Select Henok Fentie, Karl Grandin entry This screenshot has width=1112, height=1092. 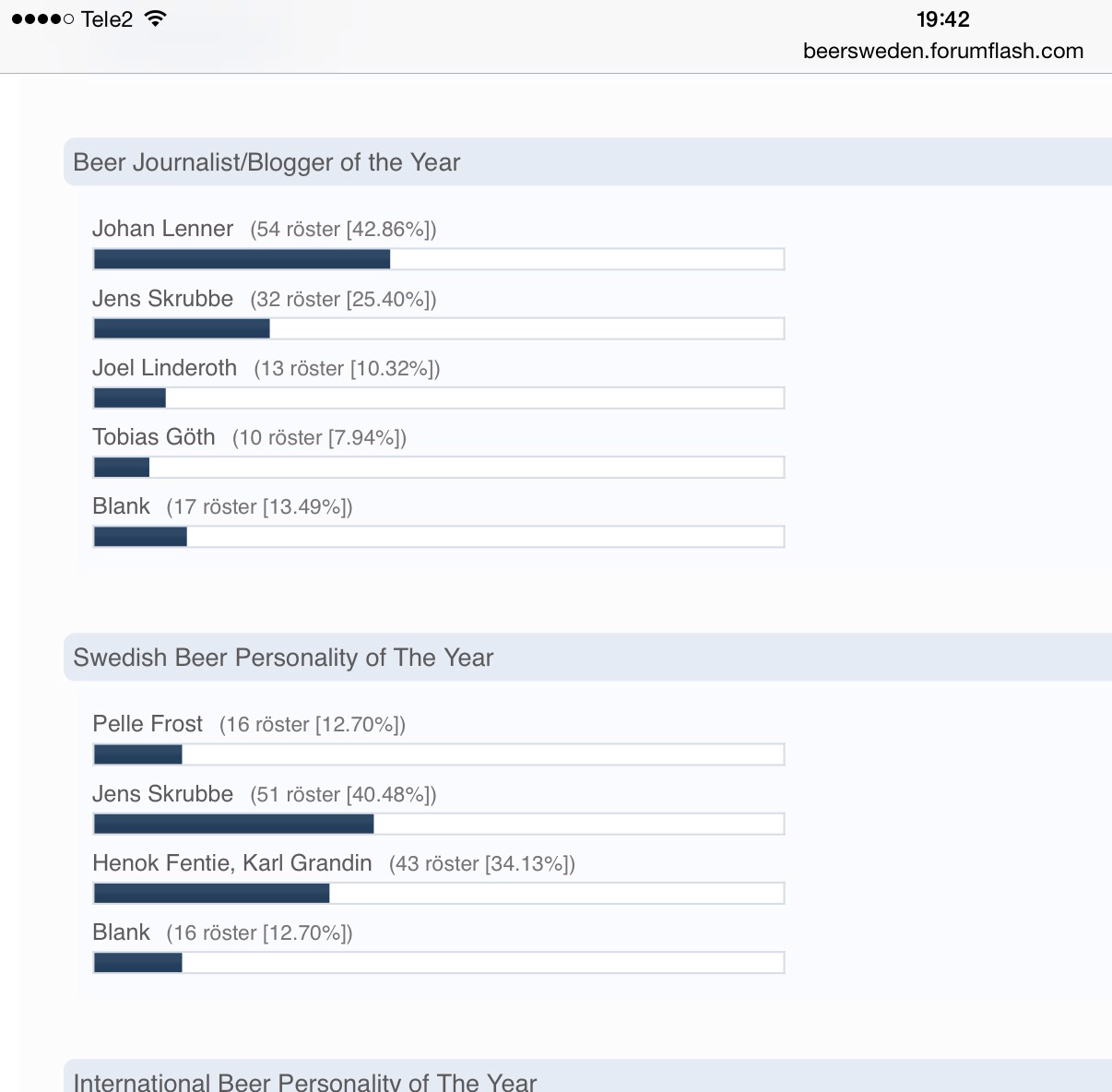232,863
